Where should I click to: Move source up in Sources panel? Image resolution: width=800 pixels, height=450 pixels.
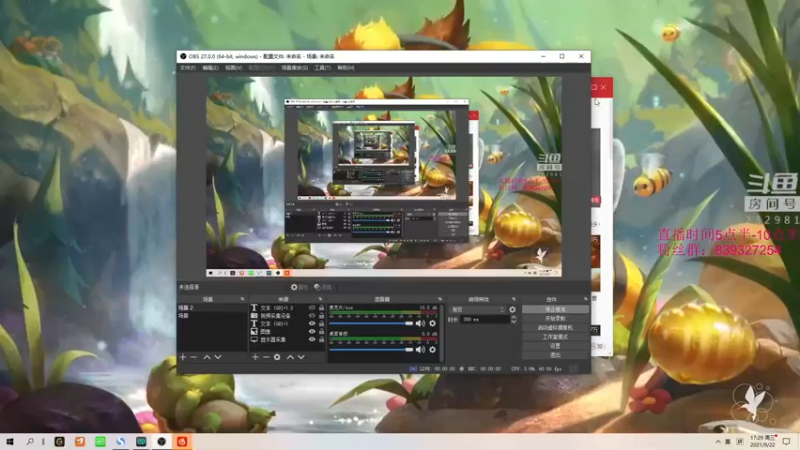pyautogui.click(x=290, y=357)
